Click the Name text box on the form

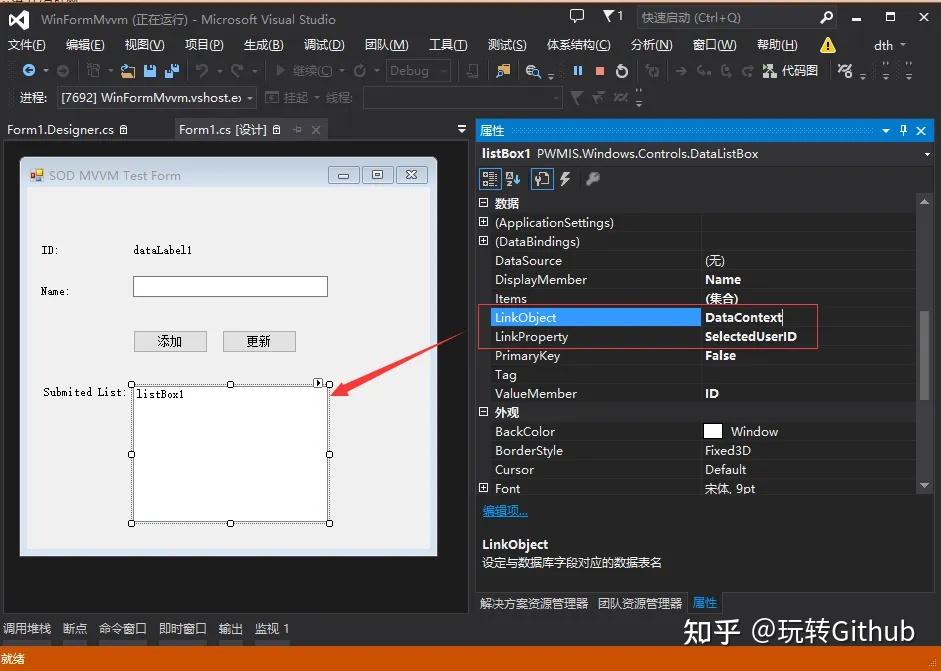230,286
